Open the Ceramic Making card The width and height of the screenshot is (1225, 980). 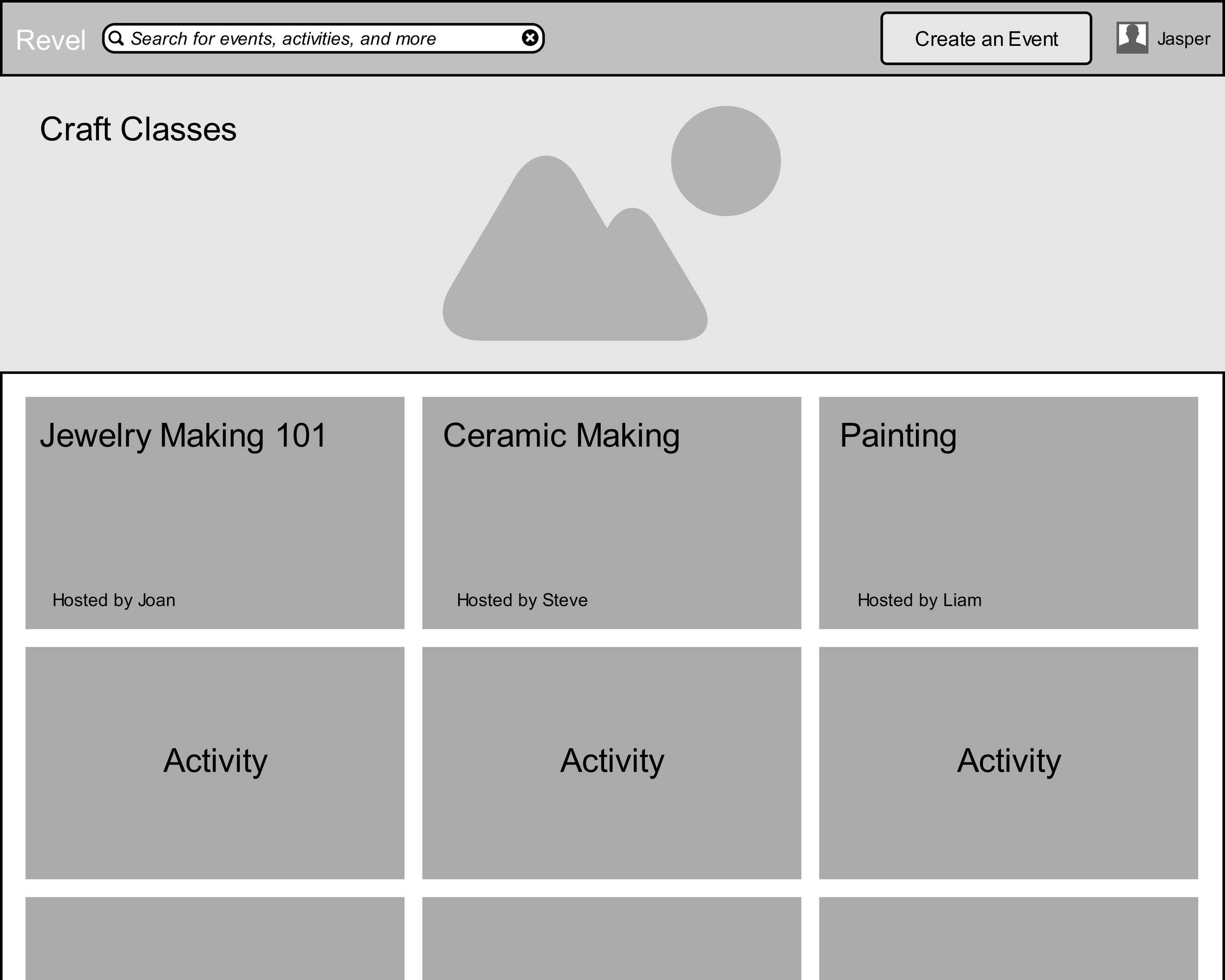pyautogui.click(x=612, y=513)
